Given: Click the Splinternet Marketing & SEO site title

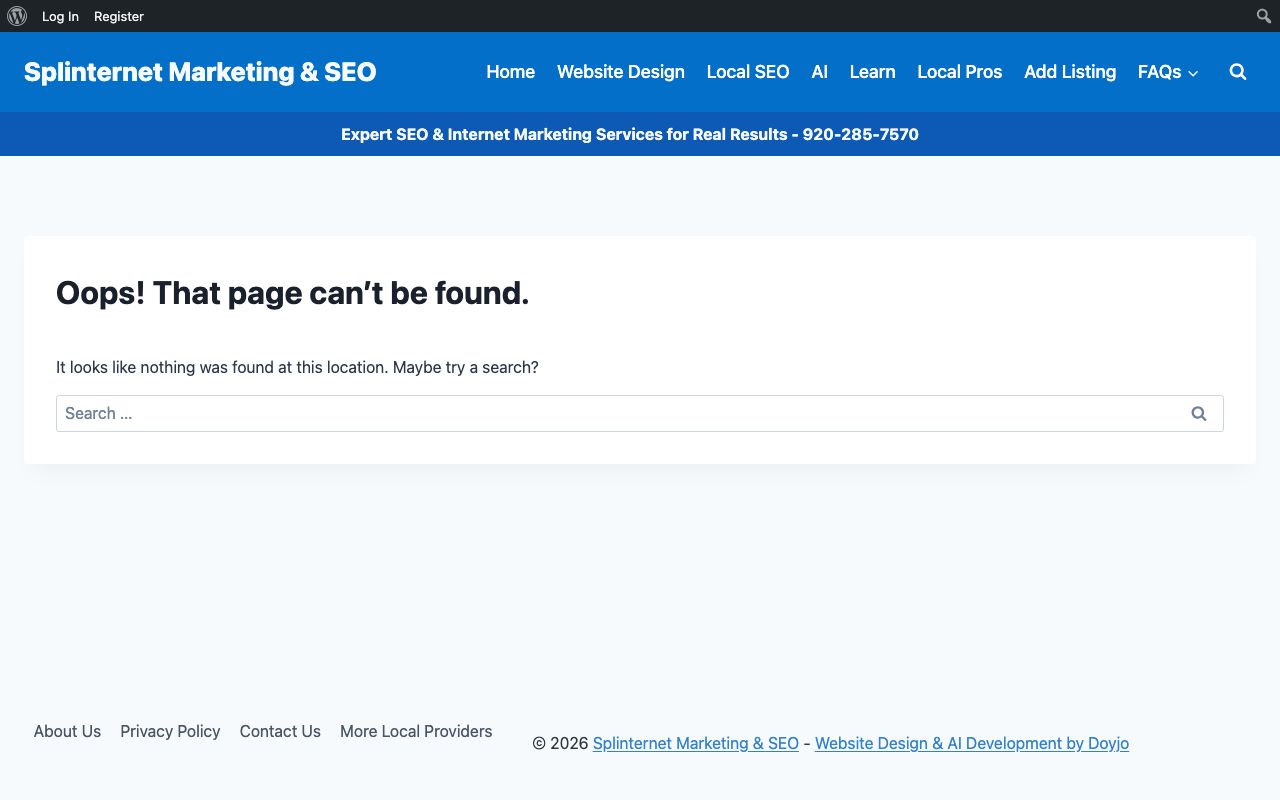Looking at the screenshot, I should [x=200, y=72].
